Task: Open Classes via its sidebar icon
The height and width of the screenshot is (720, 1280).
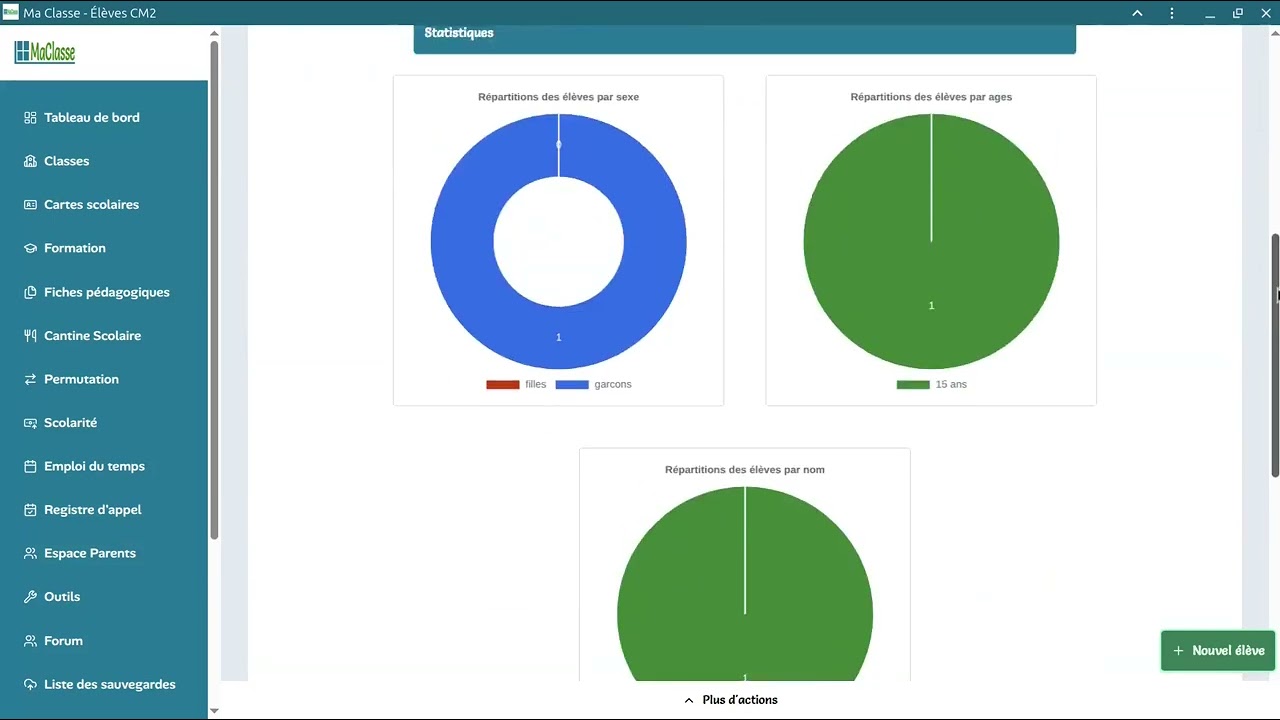Action: (30, 161)
